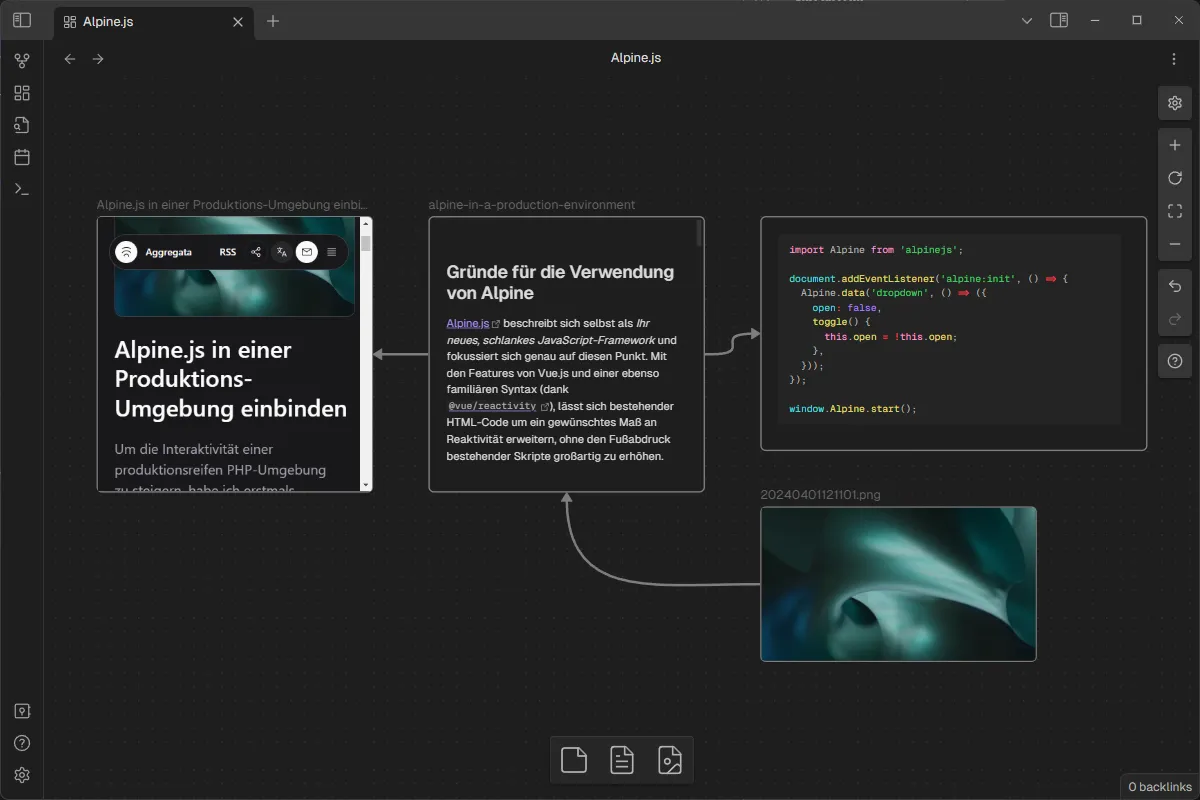Open a new tab with the plus button

272,21
